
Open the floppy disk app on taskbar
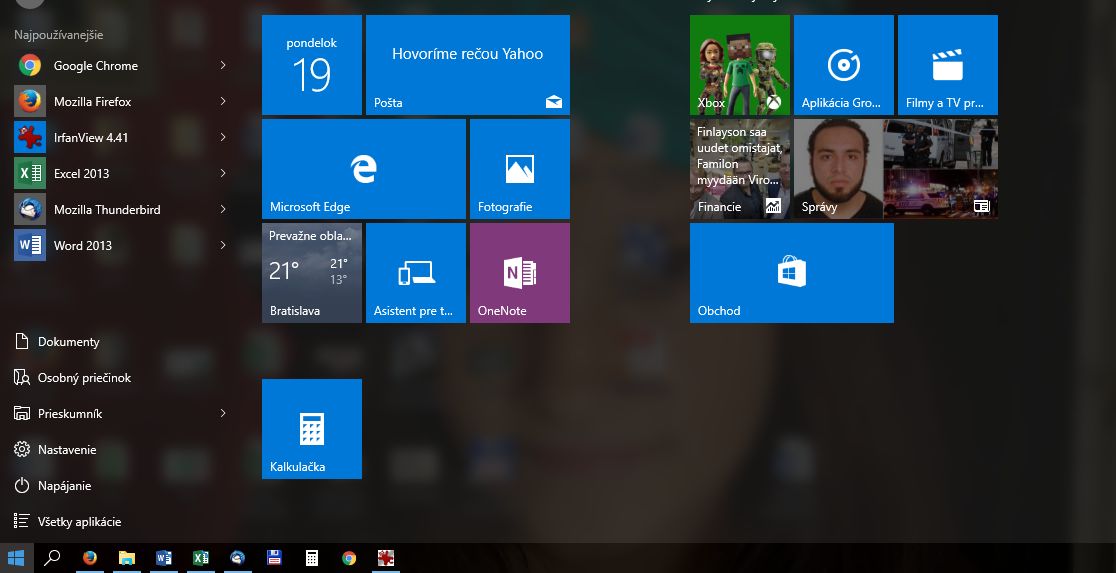coord(275,558)
